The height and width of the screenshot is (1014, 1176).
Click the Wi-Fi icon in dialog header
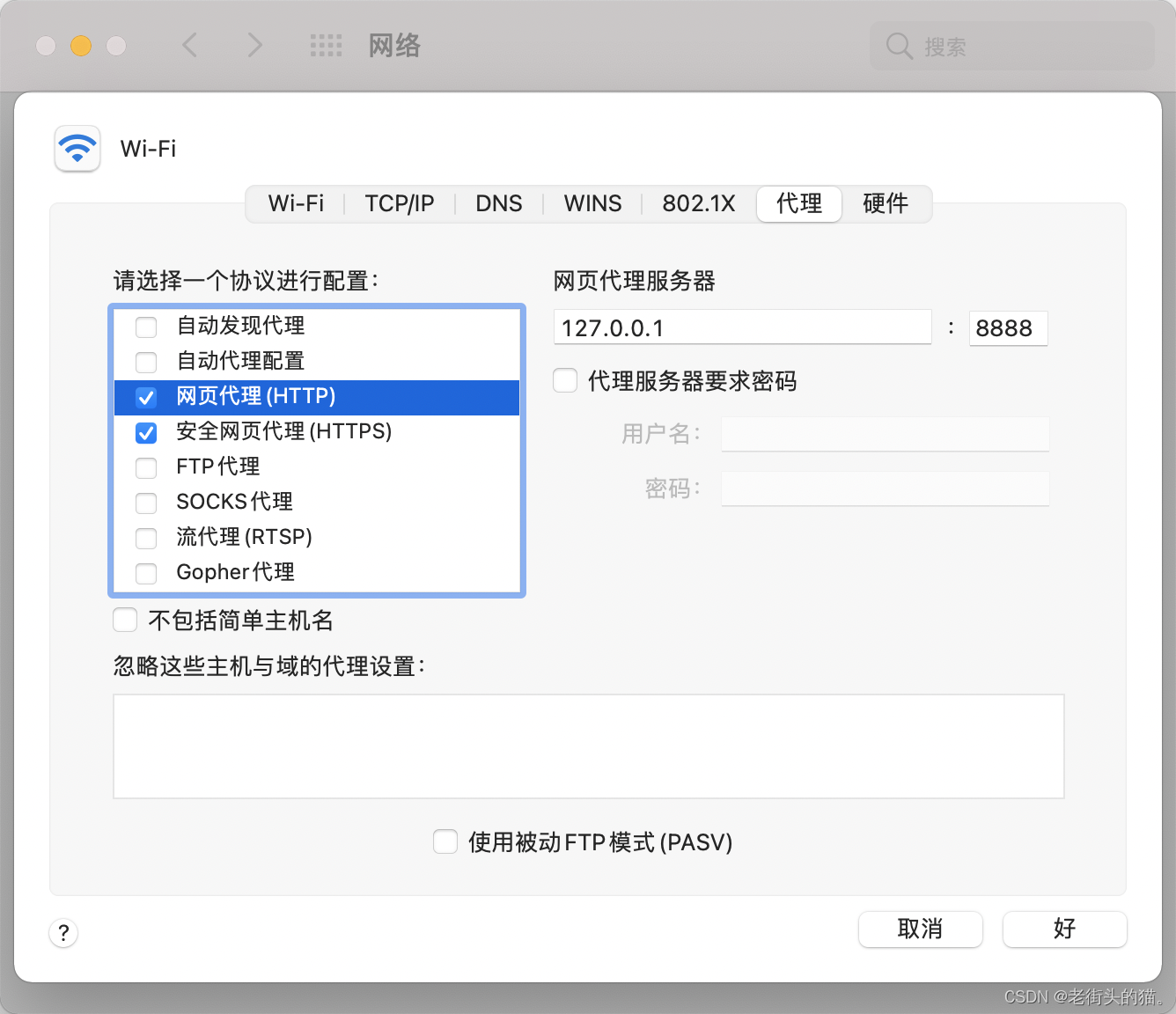tap(77, 148)
